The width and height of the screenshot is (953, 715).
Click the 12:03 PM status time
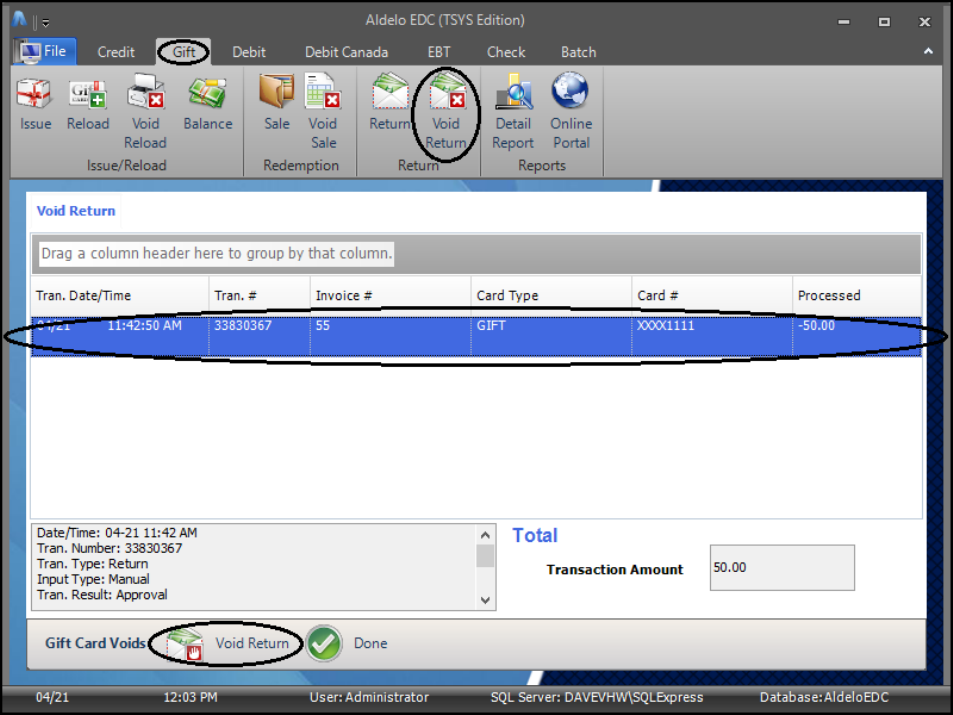[x=190, y=697]
